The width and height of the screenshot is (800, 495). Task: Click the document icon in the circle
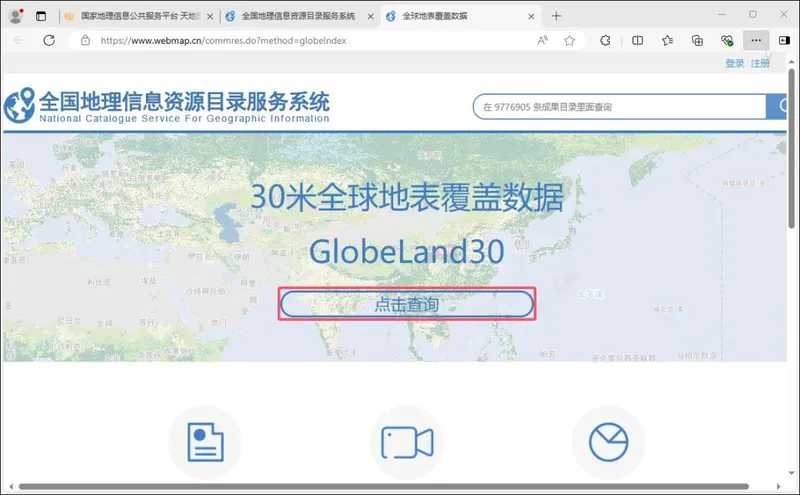click(x=205, y=442)
